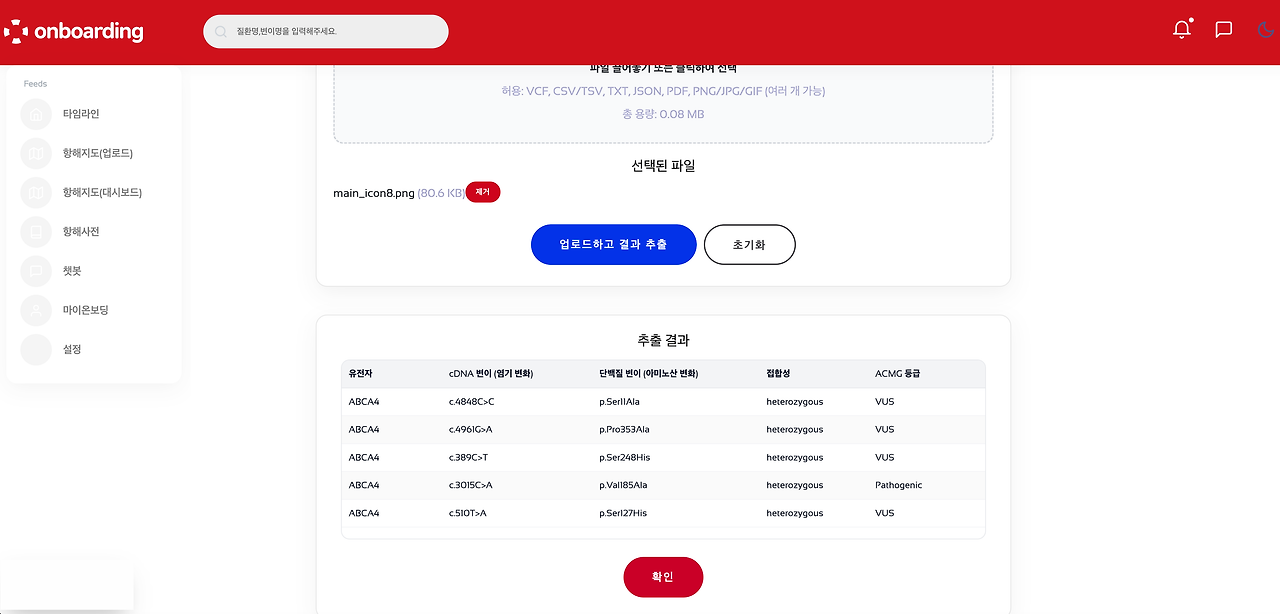Open the 항해지도(대시보드) map icon

(x=36, y=192)
